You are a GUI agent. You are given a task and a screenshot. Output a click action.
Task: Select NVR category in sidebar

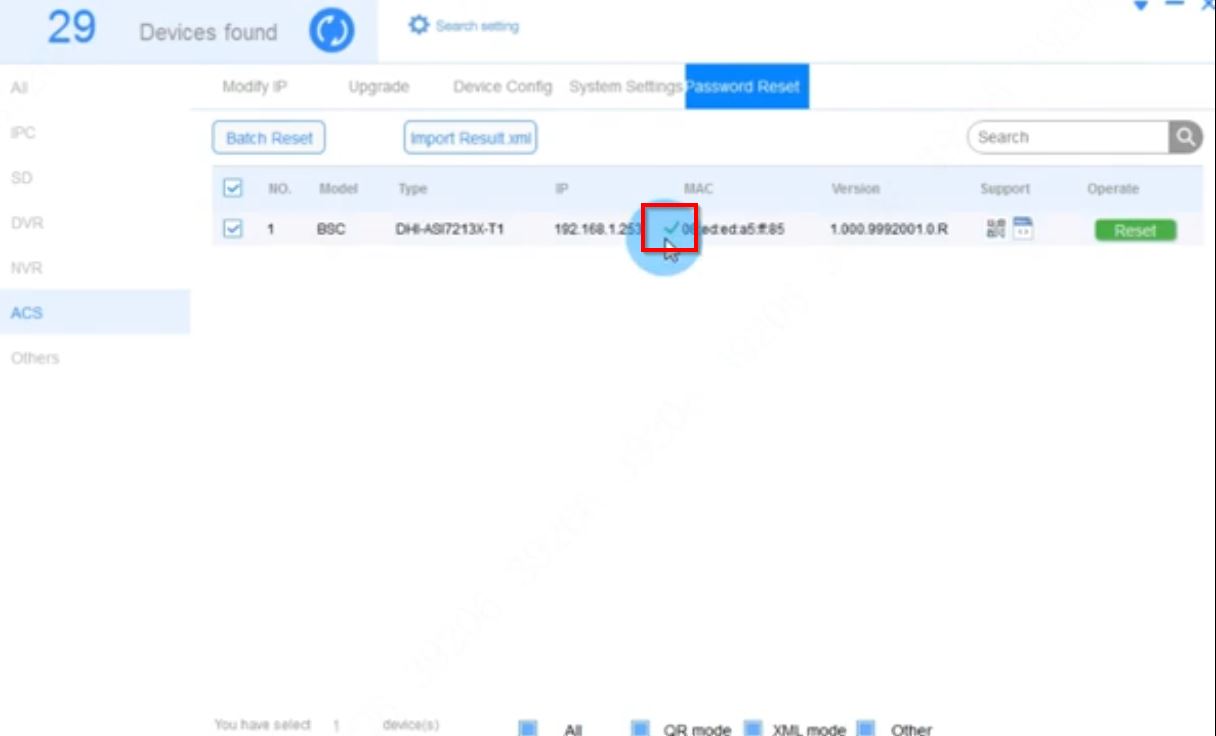(x=26, y=268)
